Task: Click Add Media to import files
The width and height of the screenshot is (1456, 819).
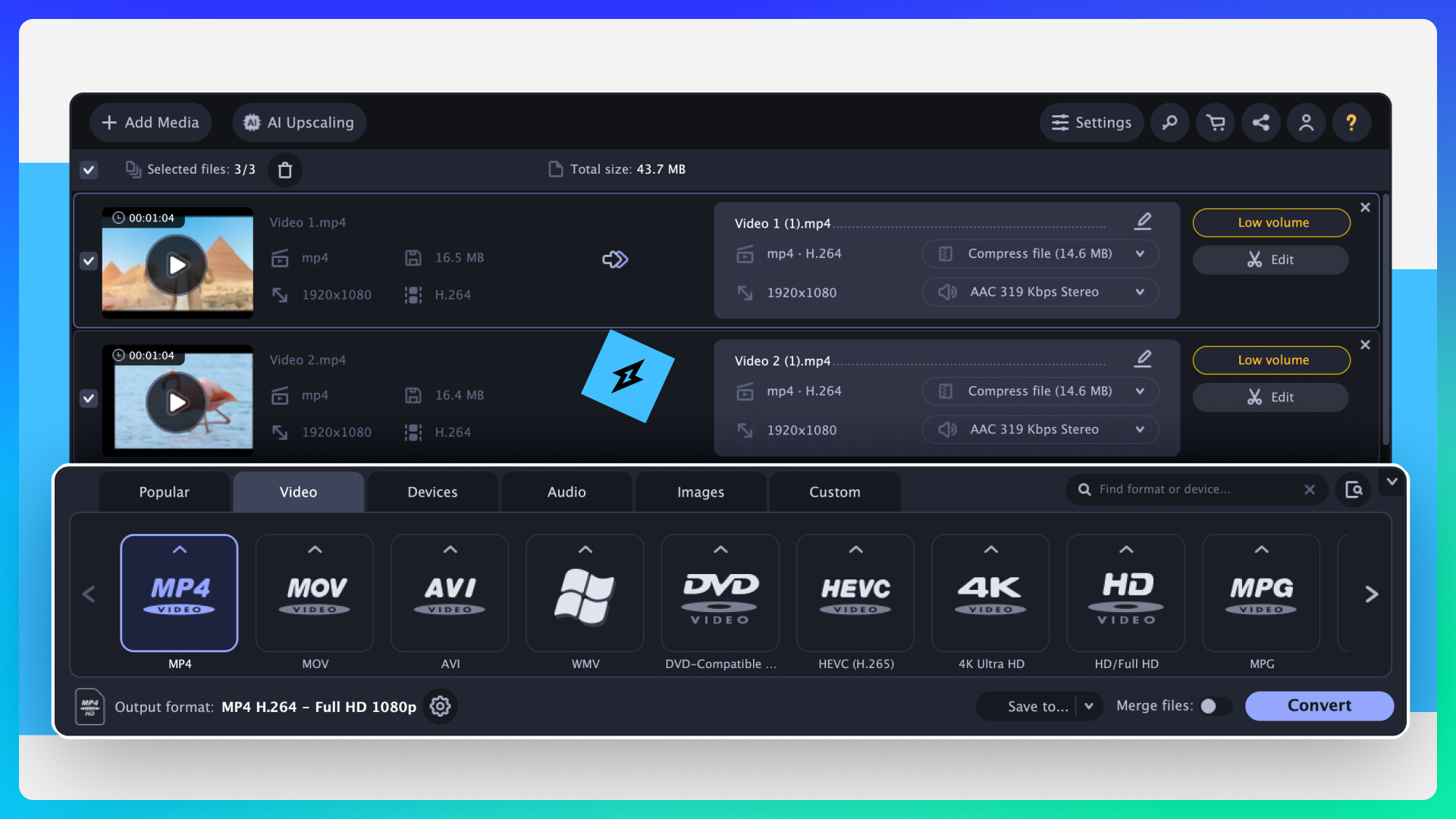Action: (x=150, y=122)
